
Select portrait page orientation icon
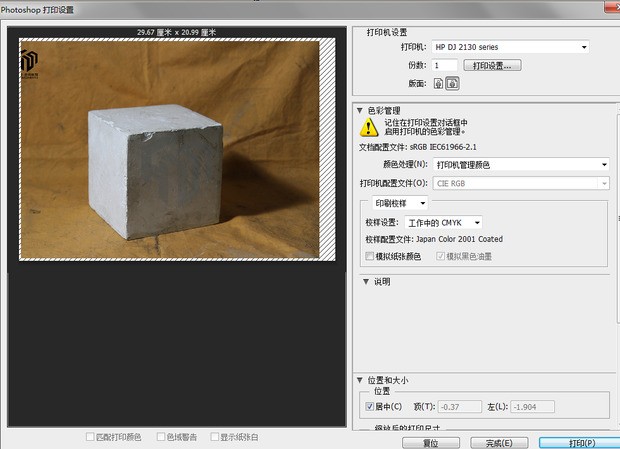pos(439,83)
